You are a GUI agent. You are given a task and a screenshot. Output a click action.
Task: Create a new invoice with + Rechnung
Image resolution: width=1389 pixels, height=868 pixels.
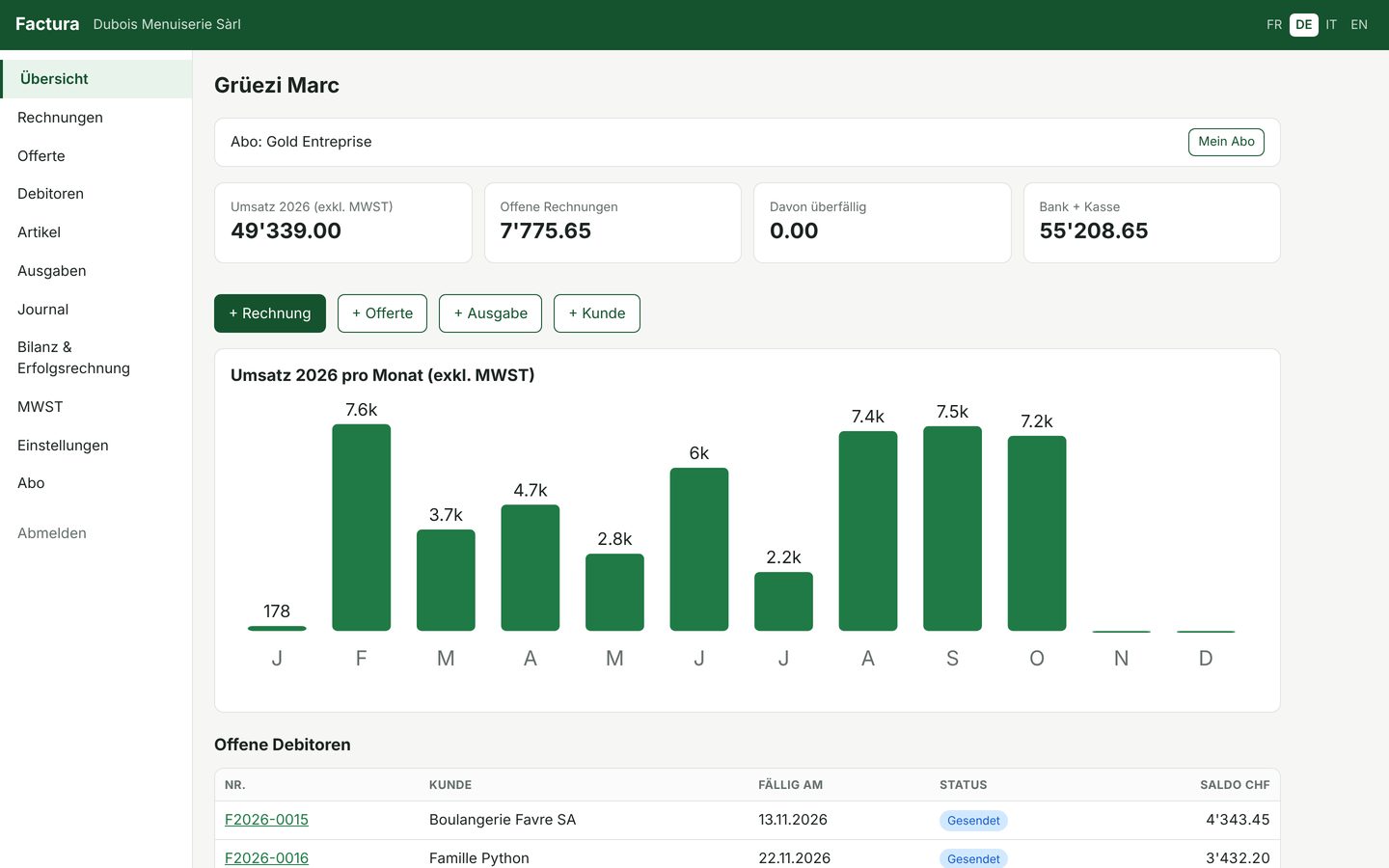pos(270,313)
